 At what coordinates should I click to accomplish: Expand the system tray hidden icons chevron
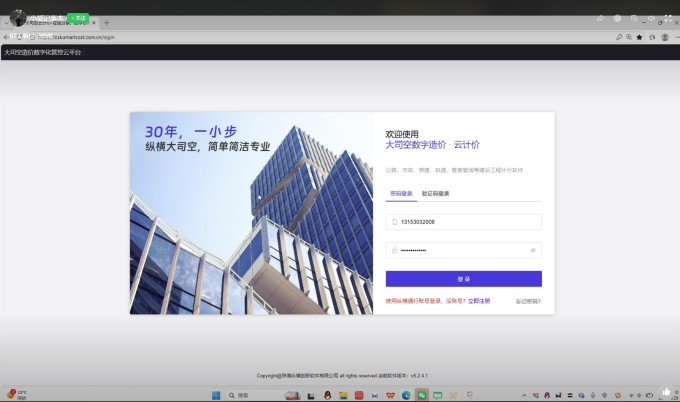coord(524,395)
